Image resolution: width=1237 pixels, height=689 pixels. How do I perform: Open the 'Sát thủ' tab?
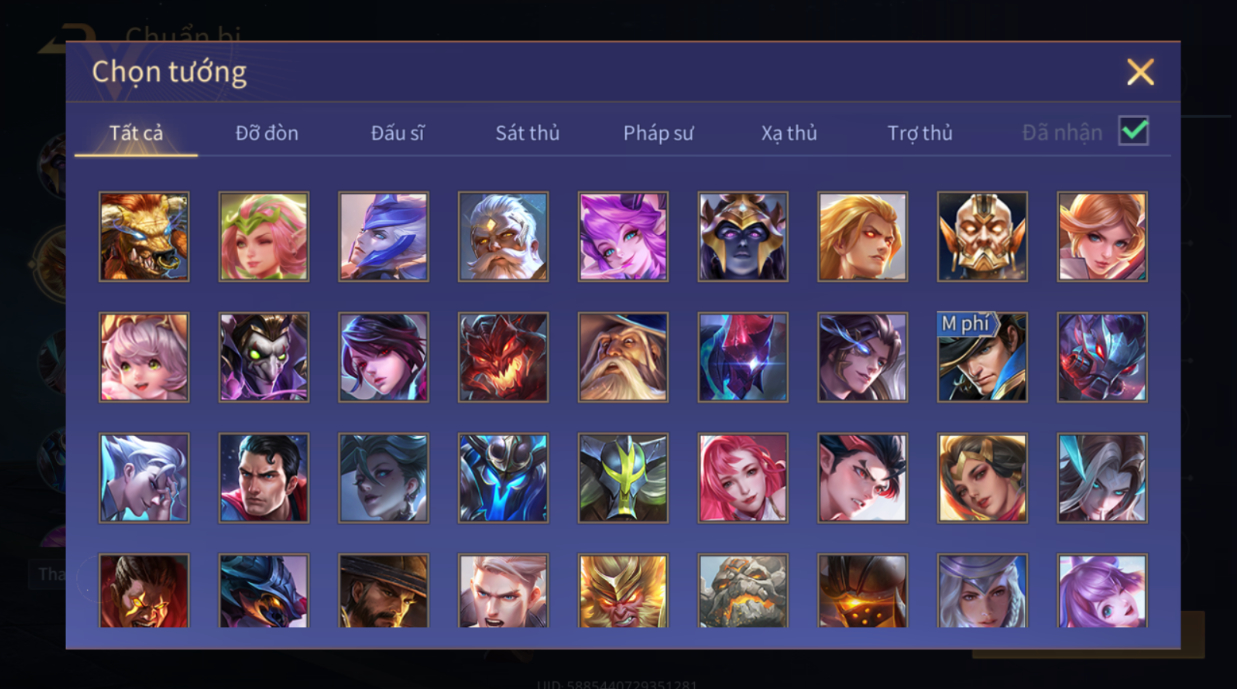coord(528,133)
